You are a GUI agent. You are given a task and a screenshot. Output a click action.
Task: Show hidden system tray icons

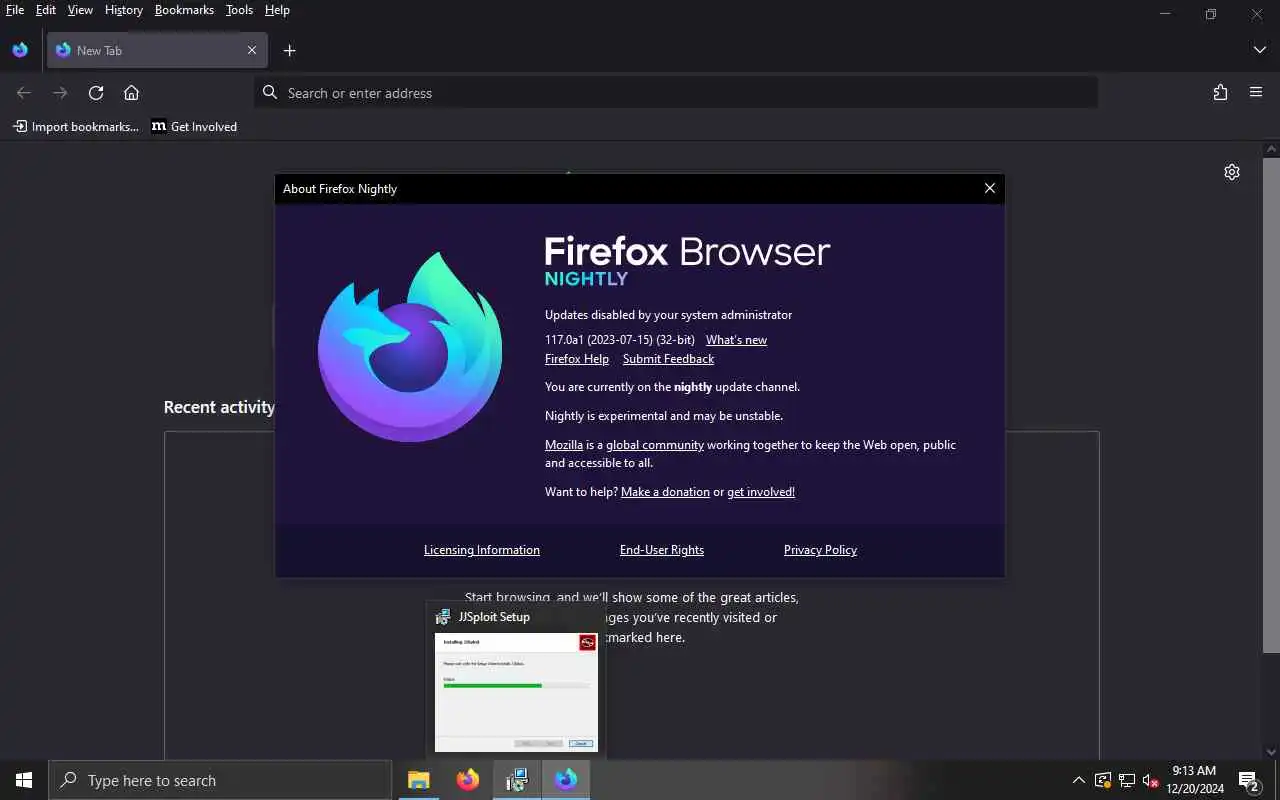click(1078, 780)
